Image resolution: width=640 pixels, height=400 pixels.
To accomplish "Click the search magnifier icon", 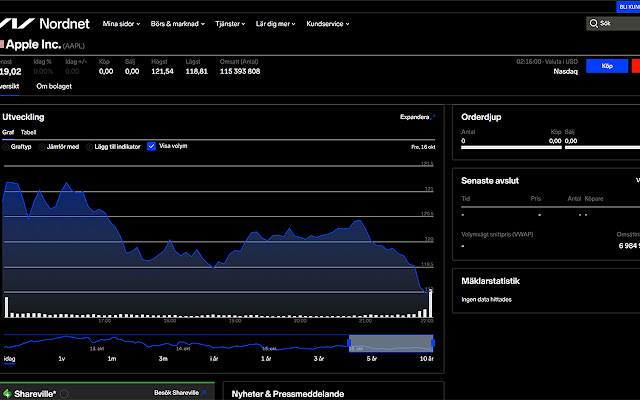I will (593, 21).
